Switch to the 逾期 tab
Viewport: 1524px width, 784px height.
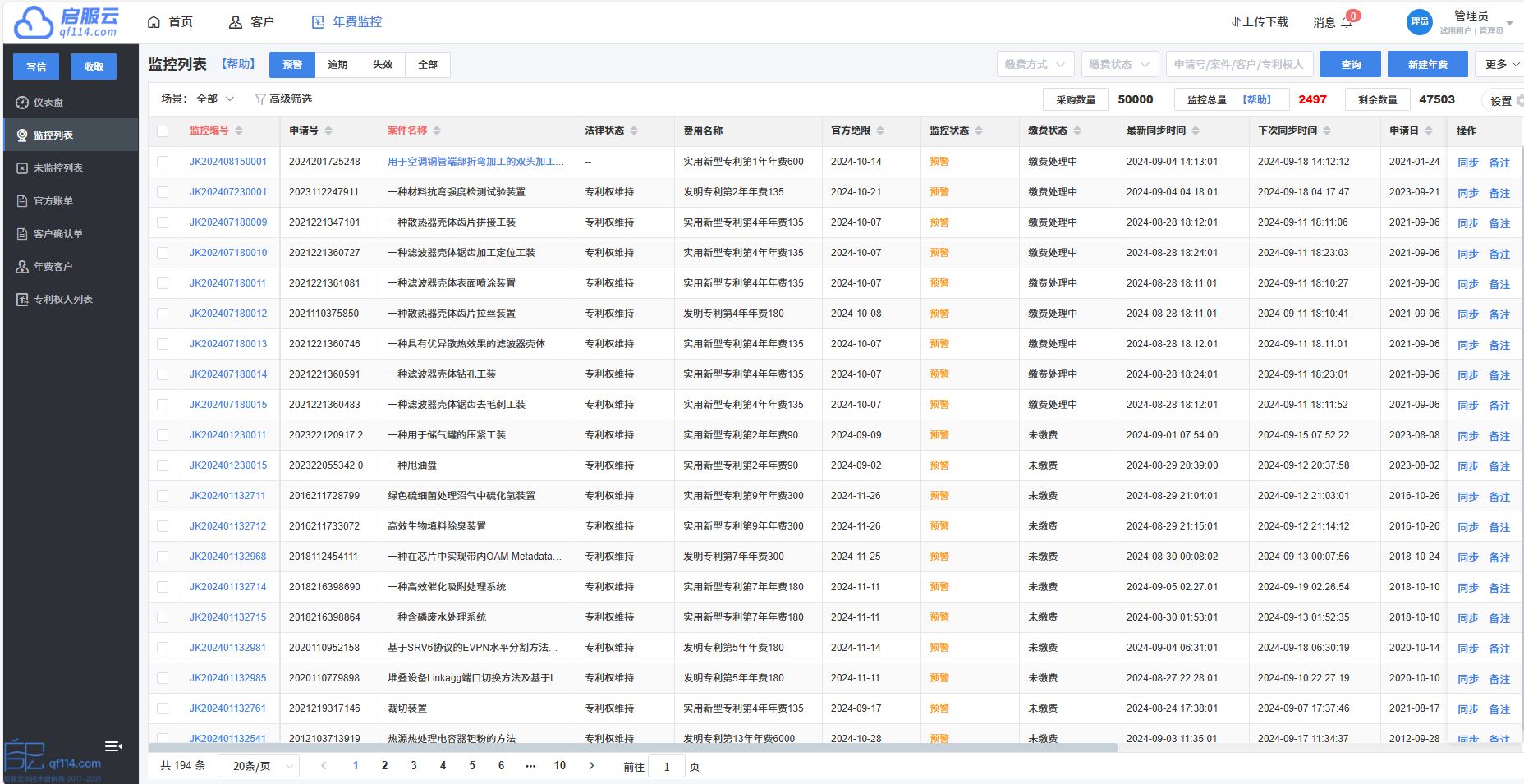[337, 65]
